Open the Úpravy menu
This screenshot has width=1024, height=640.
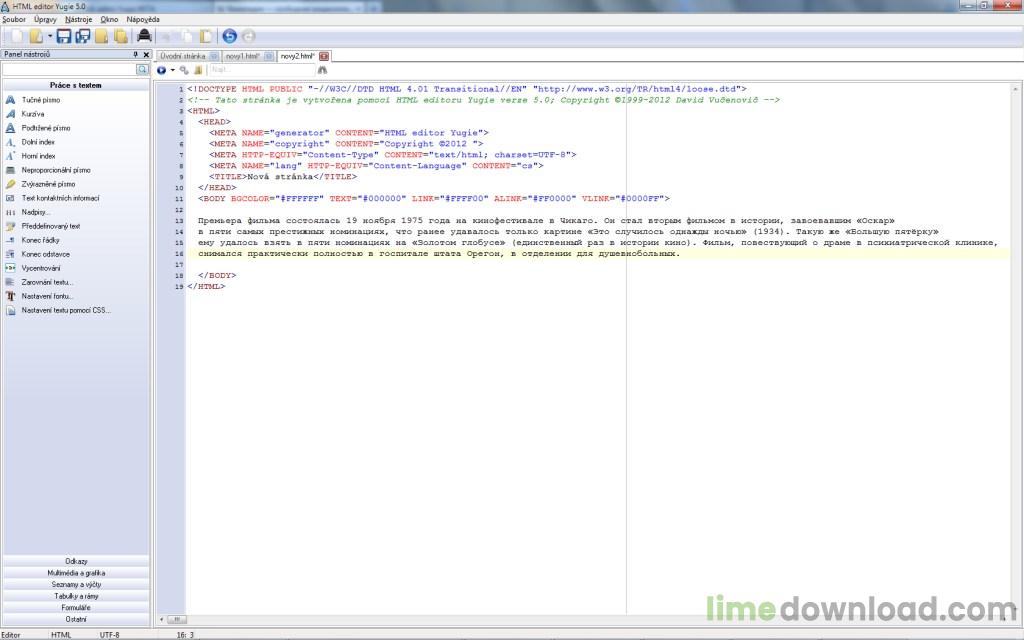pos(45,20)
